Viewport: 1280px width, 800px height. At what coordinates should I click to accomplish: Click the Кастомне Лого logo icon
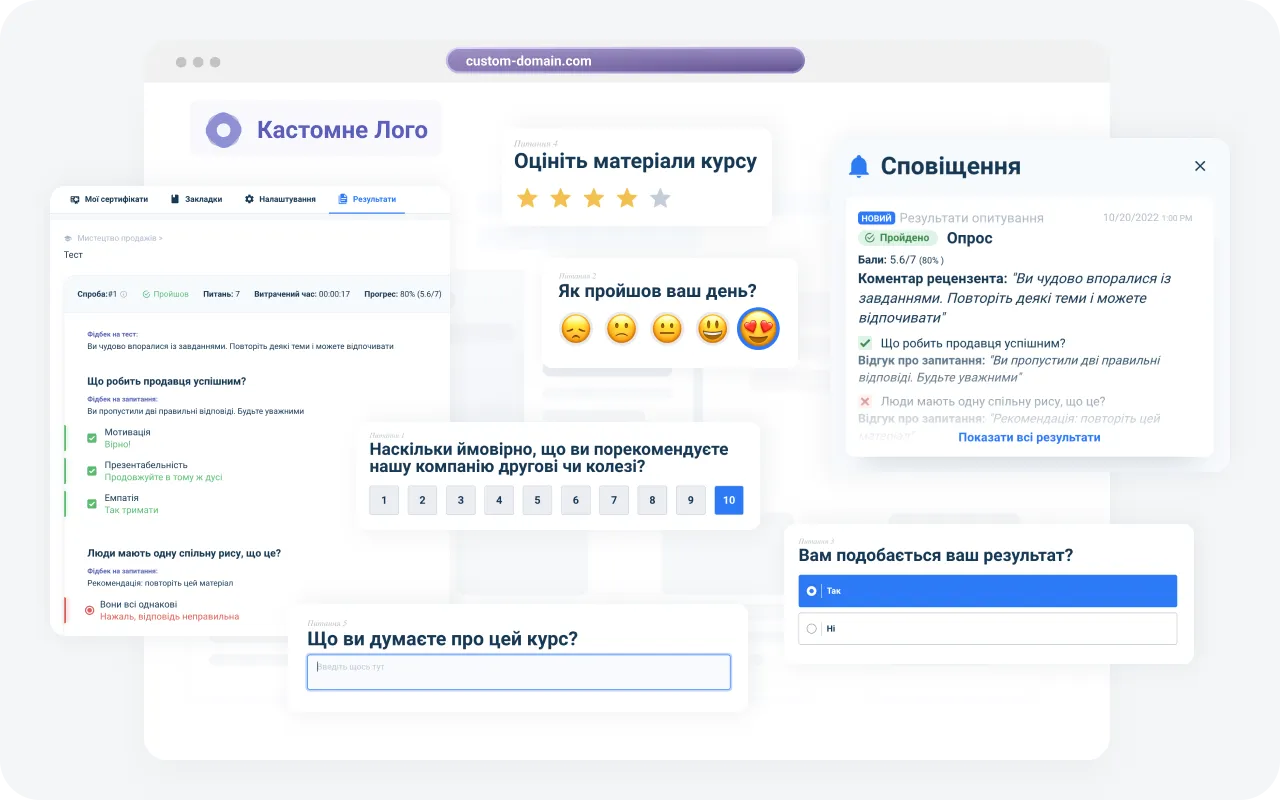[x=223, y=130]
